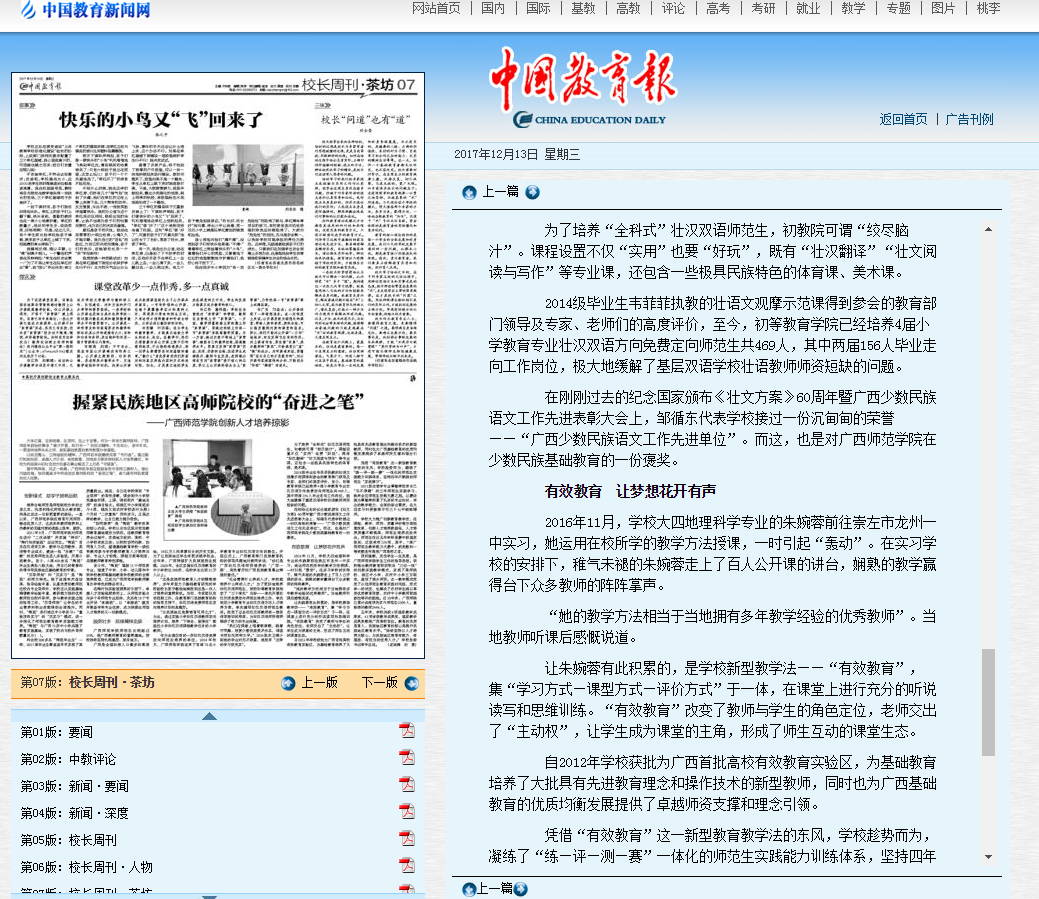Open 基教 in top navigation
Image resolution: width=1039 pixels, height=899 pixels.
583,9
